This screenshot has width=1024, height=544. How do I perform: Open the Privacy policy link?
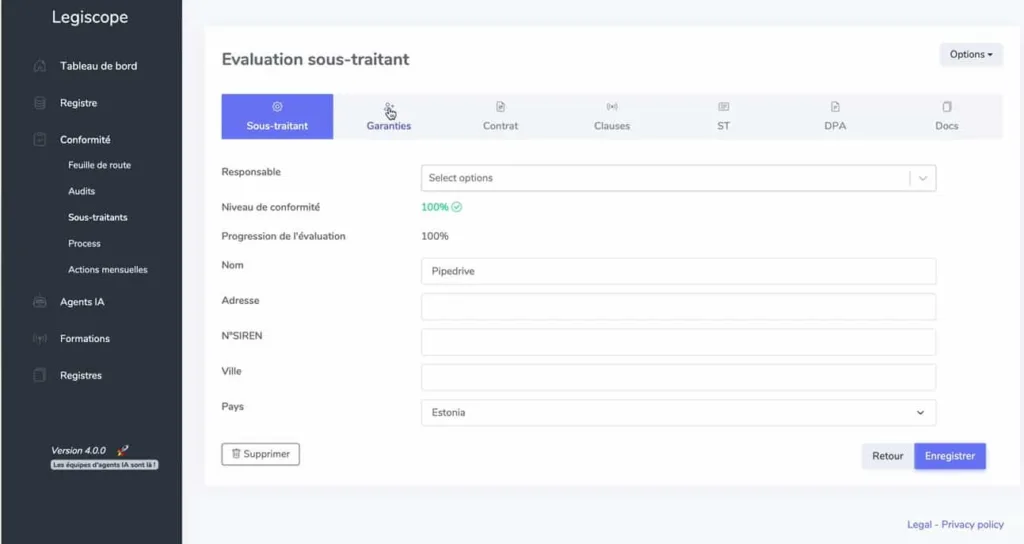click(972, 524)
